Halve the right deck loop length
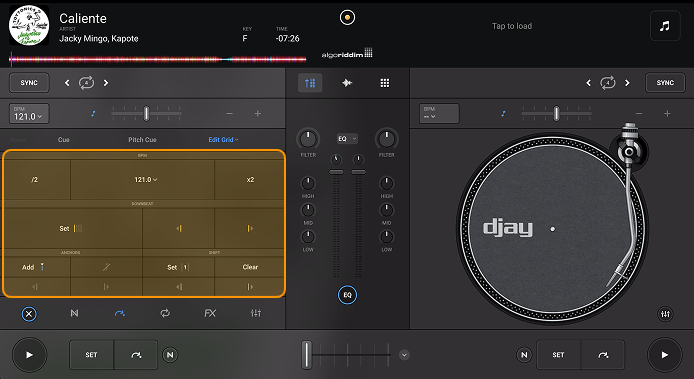Screen dimensions: 694x379 (x=588, y=83)
